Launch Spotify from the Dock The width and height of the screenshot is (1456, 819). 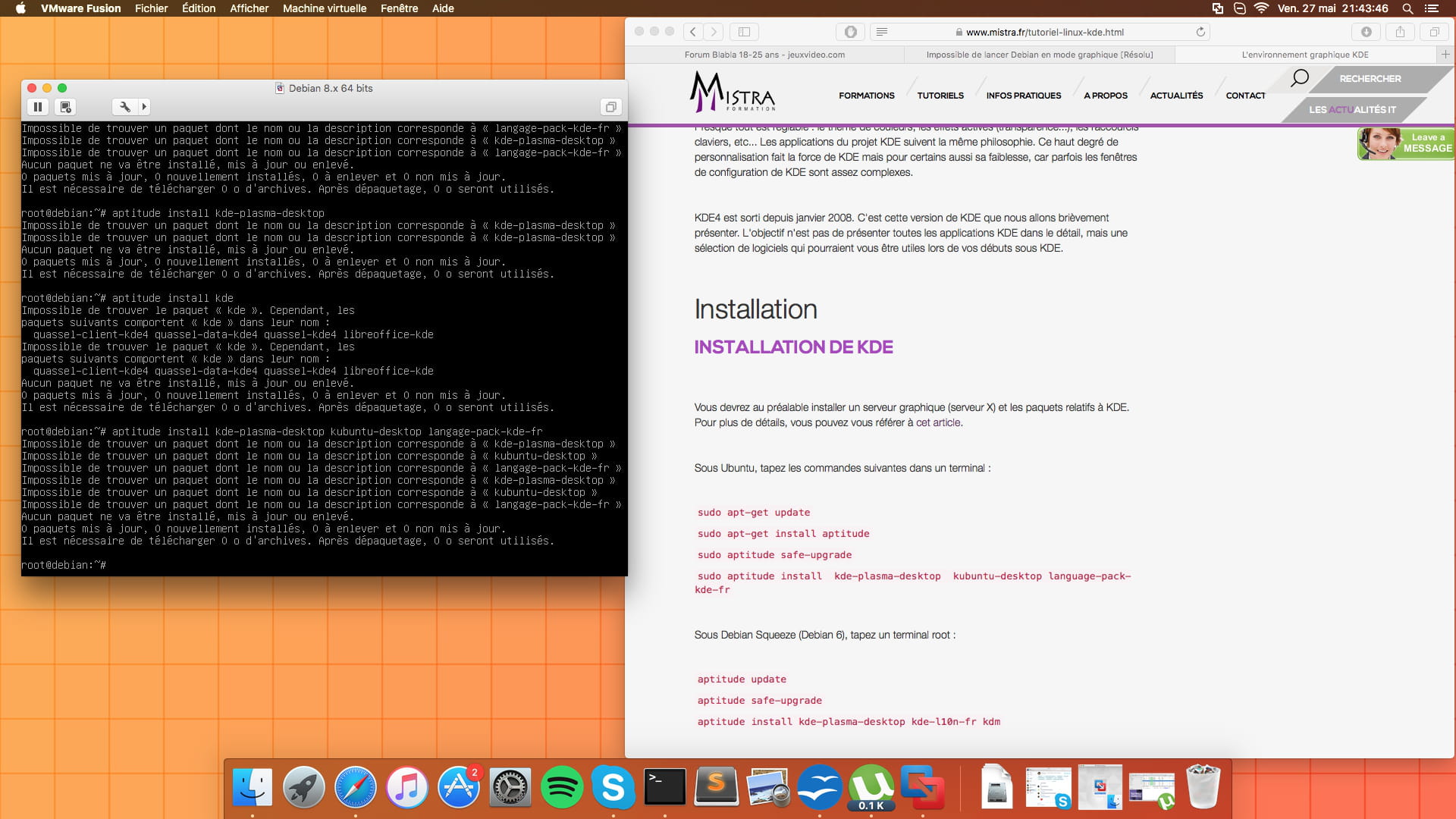pos(562,787)
